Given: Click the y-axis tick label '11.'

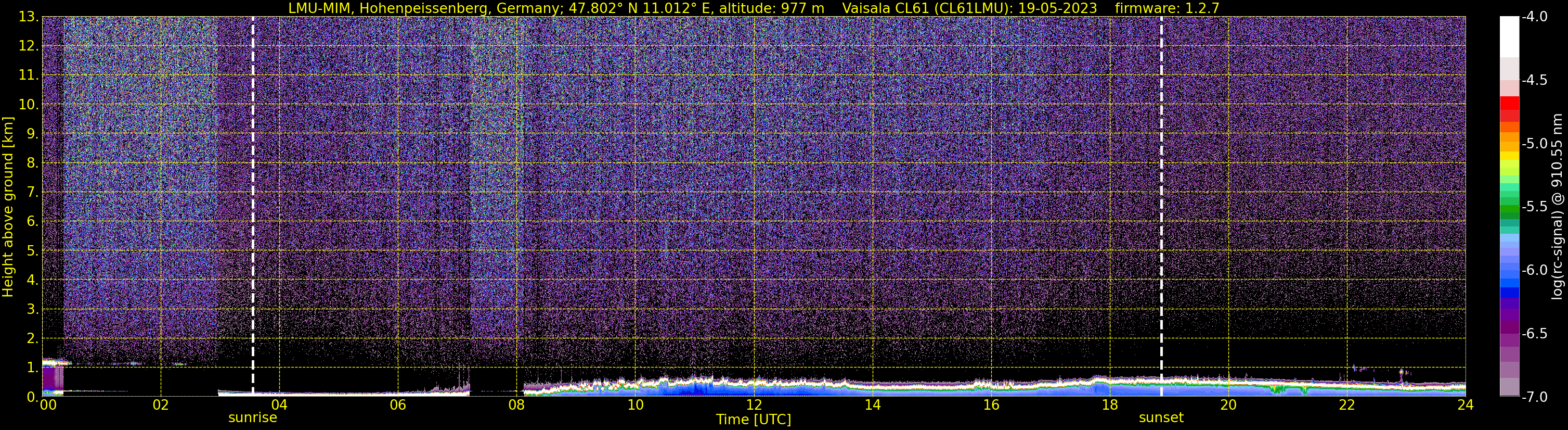Looking at the screenshot, I should (x=29, y=75).
